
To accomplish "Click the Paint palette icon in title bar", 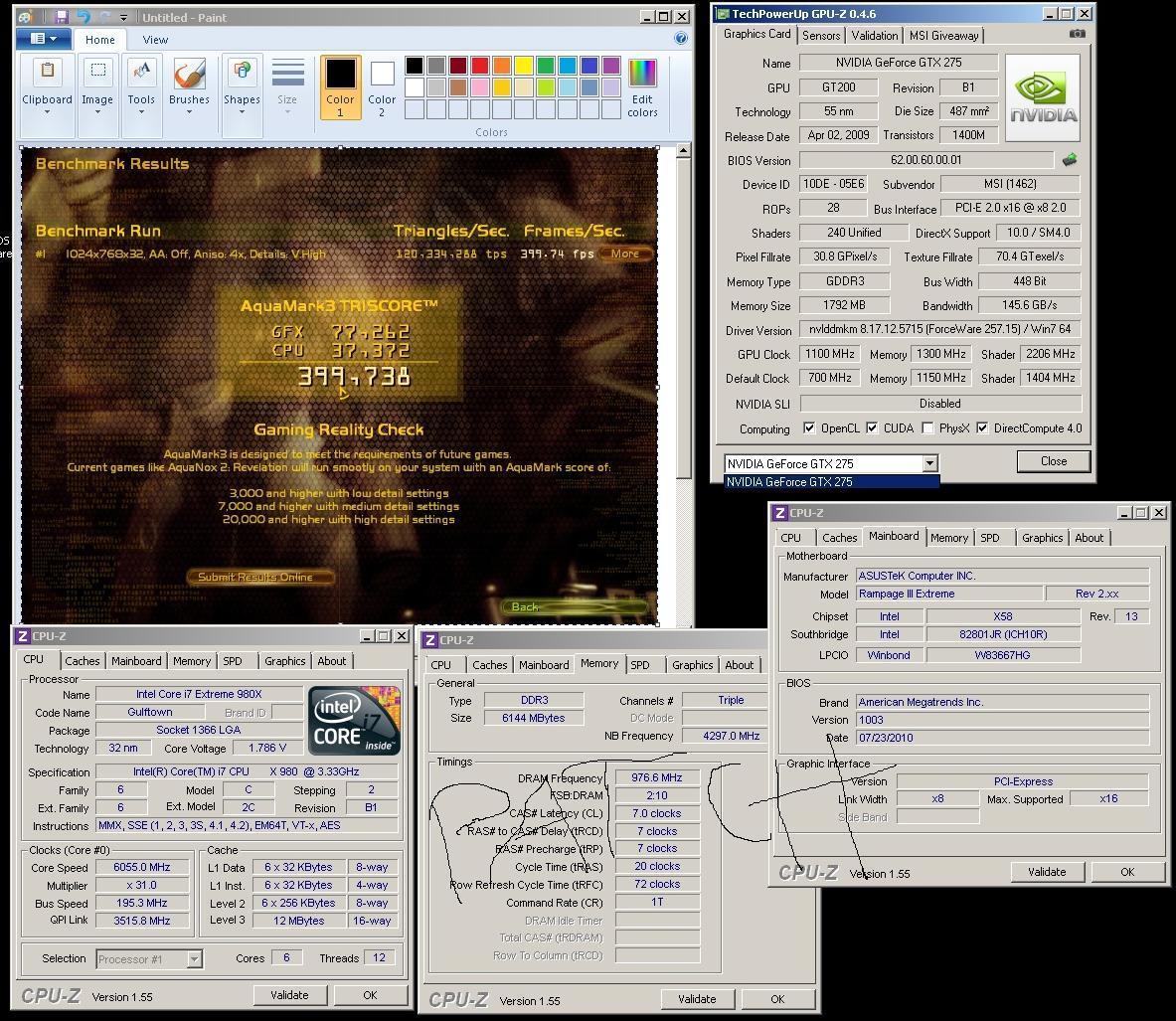I will 25,17.
